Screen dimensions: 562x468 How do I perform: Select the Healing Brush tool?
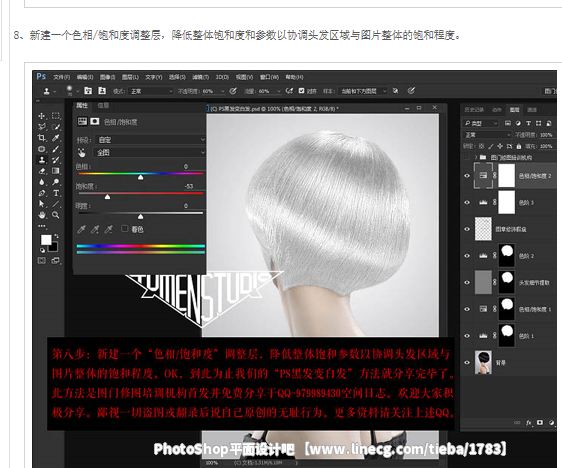pyautogui.click(x=42, y=149)
